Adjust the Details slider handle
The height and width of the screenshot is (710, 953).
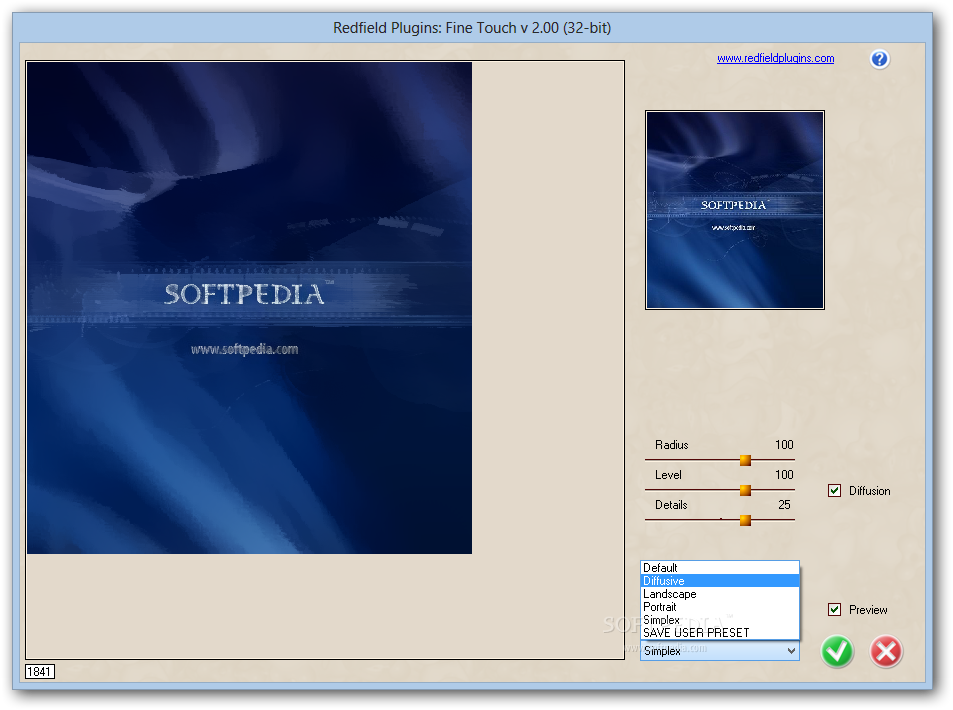[745, 520]
